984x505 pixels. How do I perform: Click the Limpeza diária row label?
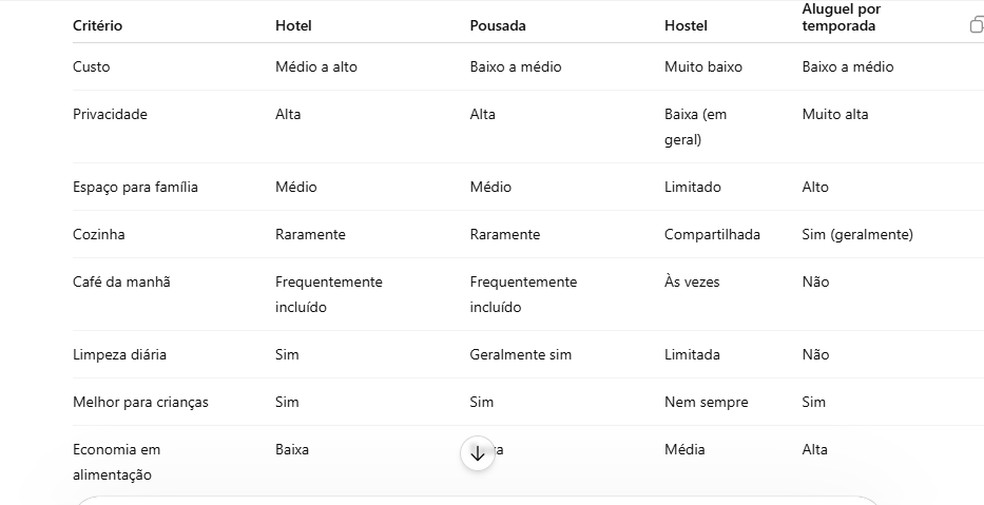tap(119, 354)
